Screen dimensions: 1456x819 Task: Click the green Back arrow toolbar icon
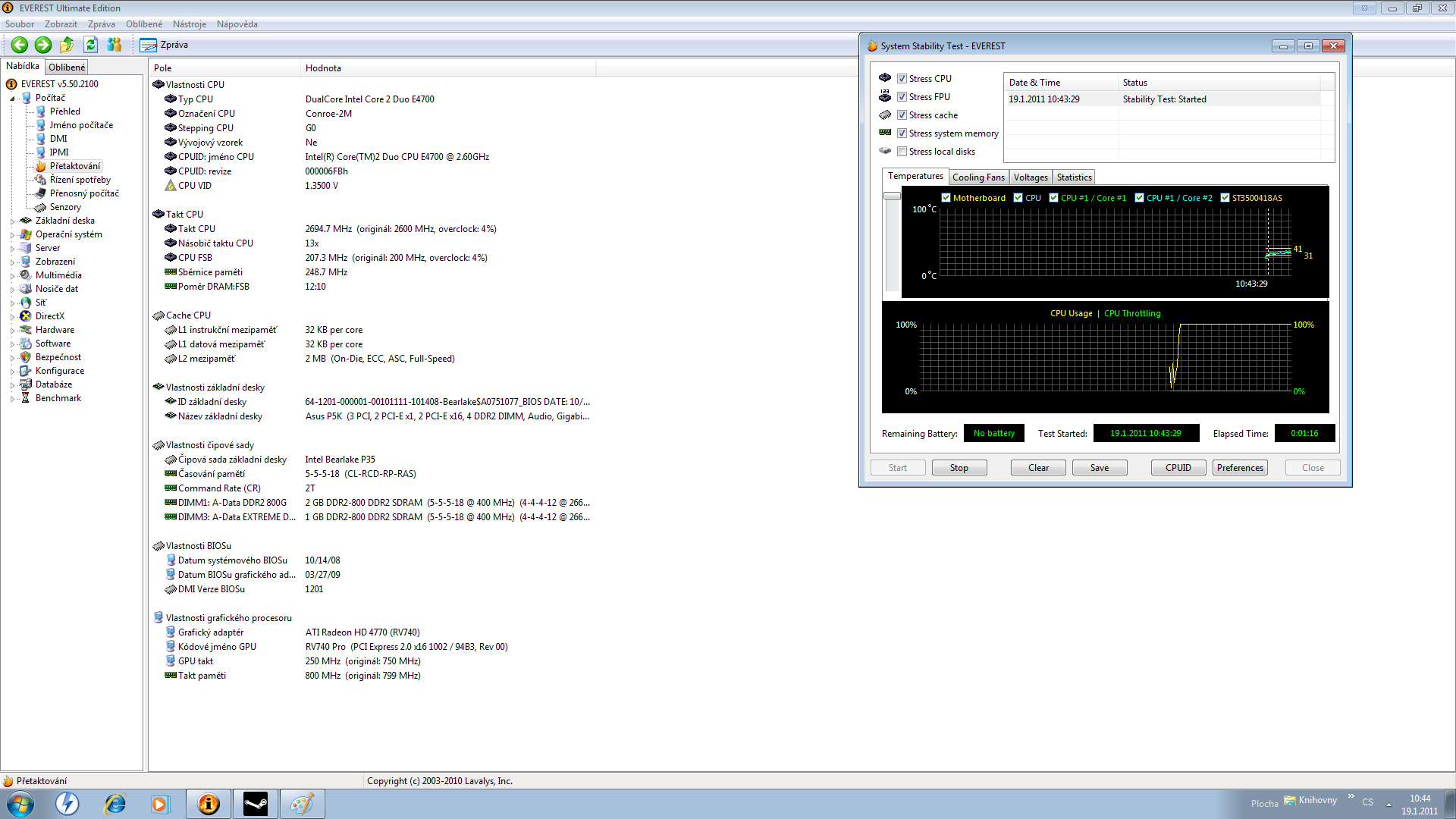click(x=20, y=45)
